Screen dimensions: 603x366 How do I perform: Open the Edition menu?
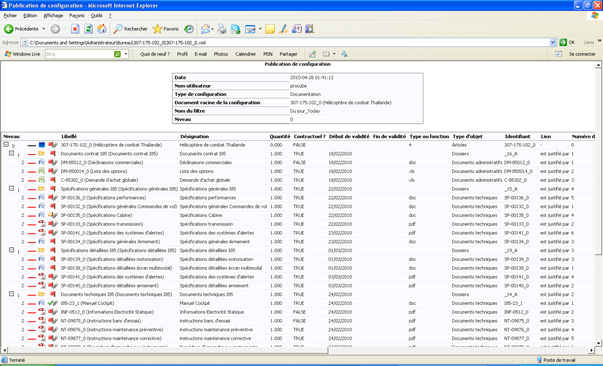[x=30, y=16]
